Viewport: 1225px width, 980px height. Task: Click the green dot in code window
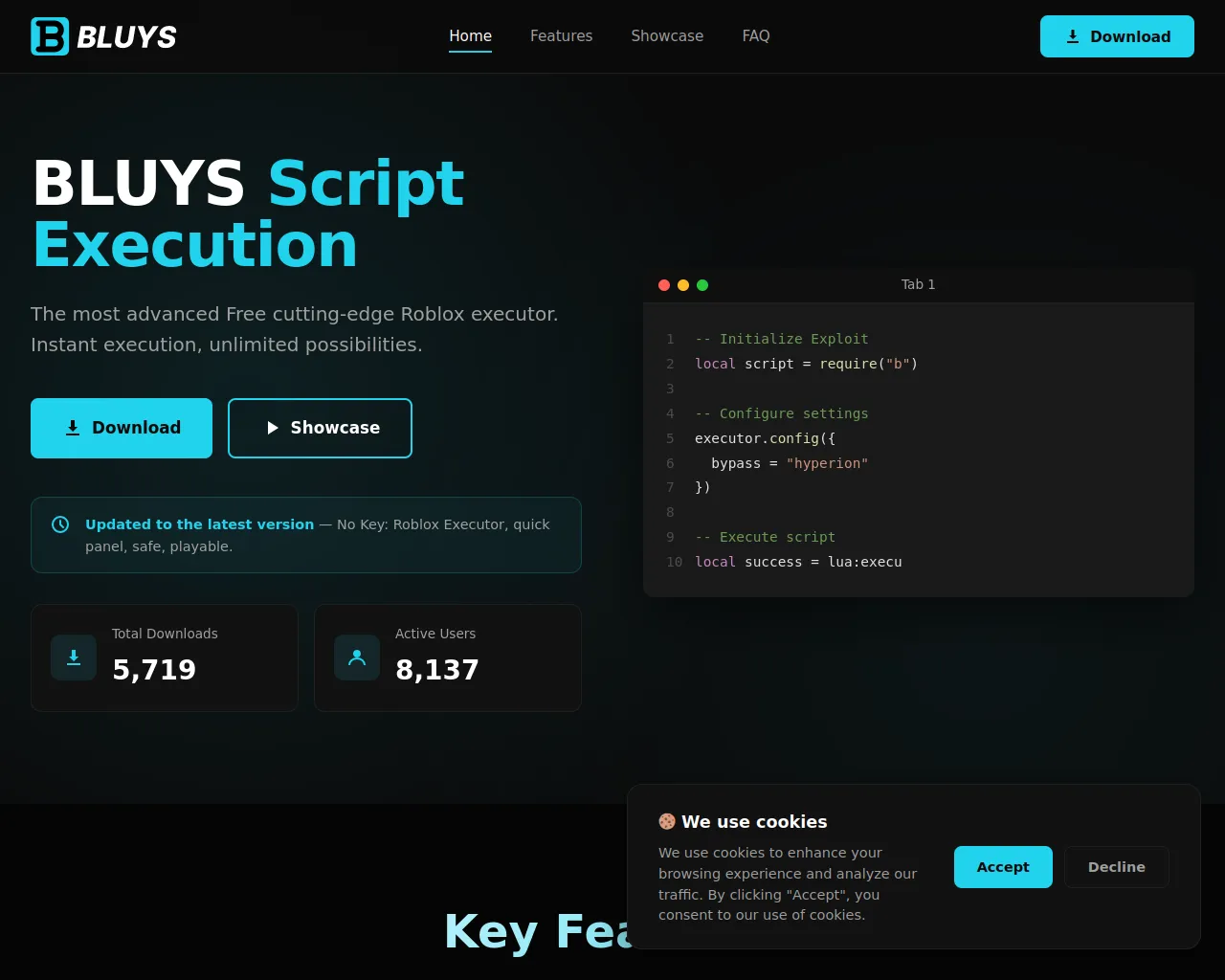pyautogui.click(x=702, y=285)
